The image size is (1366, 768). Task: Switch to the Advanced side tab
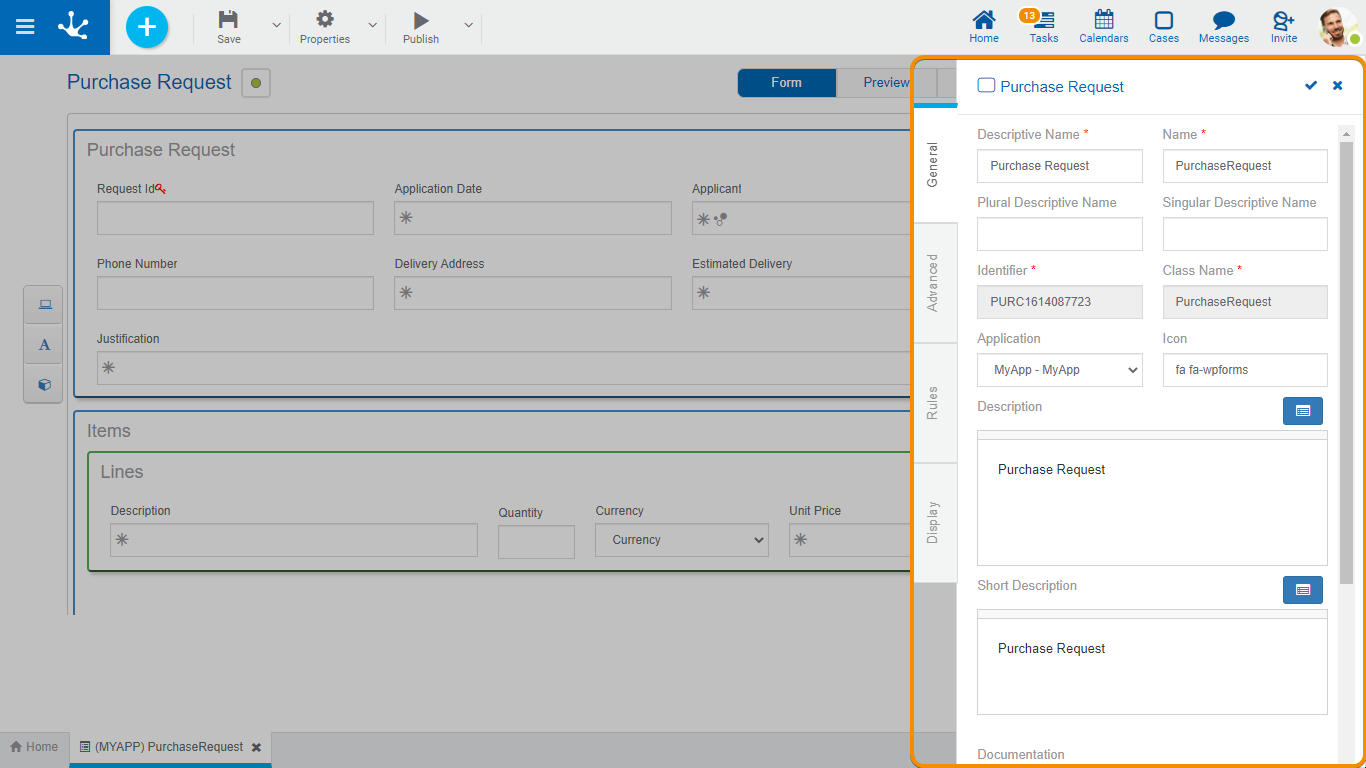pos(933,283)
